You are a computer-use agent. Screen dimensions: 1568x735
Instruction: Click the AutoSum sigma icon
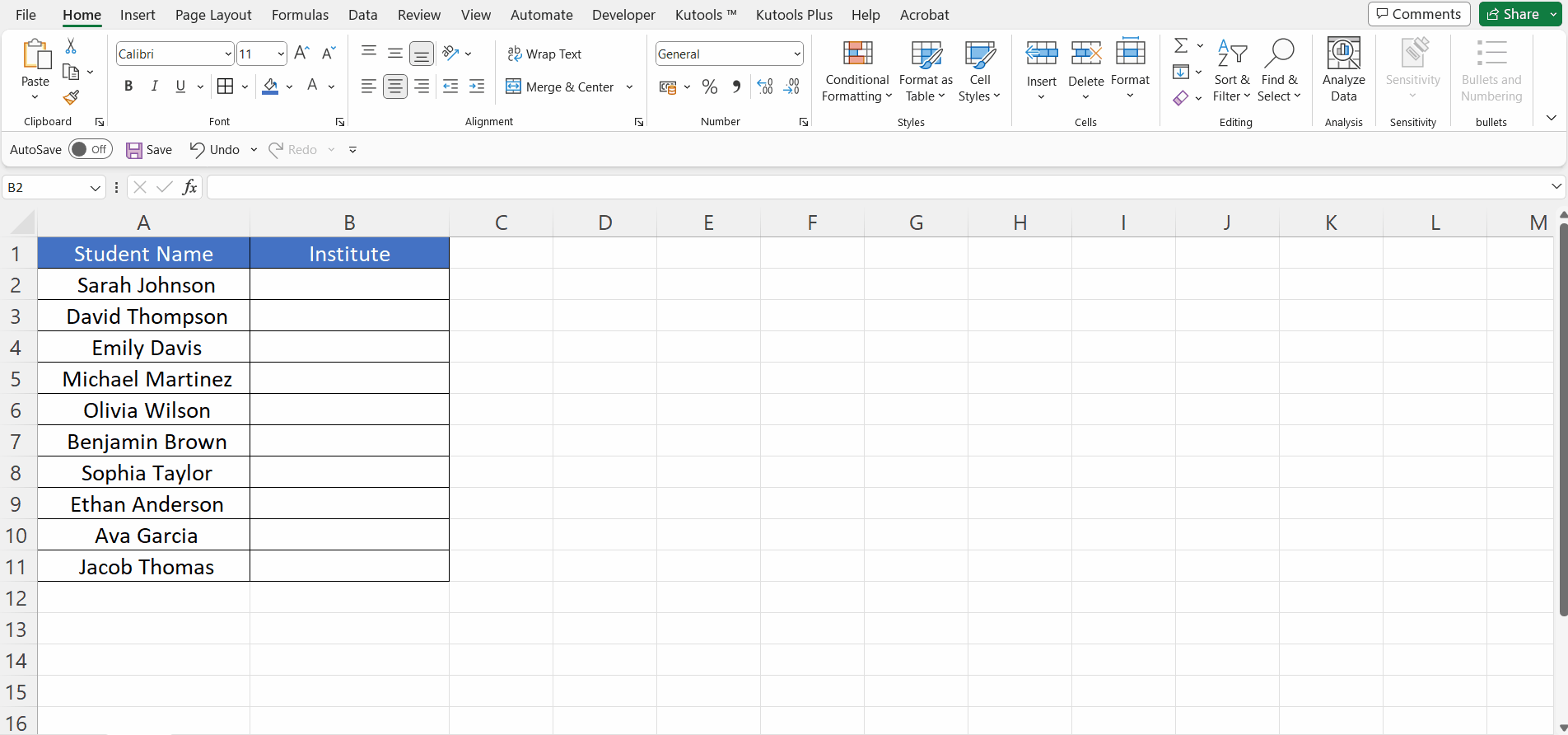coord(1181,46)
